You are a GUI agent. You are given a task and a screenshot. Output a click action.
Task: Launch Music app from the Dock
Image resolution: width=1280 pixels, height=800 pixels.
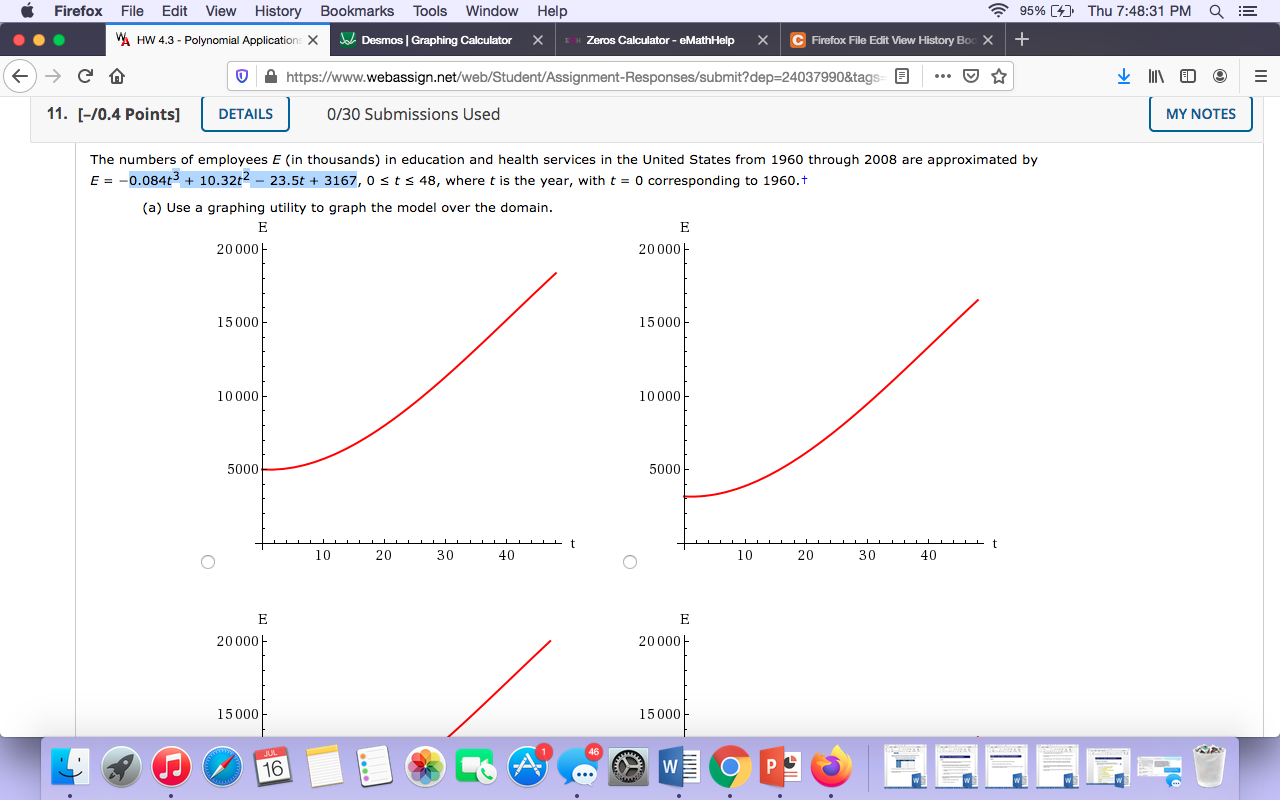(172, 767)
